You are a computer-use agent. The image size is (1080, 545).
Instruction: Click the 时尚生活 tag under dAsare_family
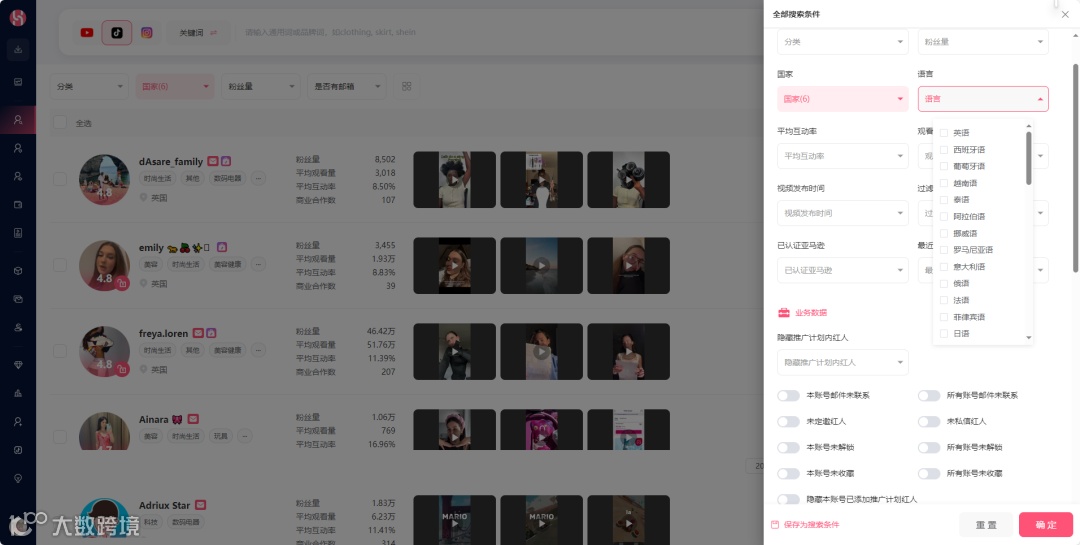point(156,178)
